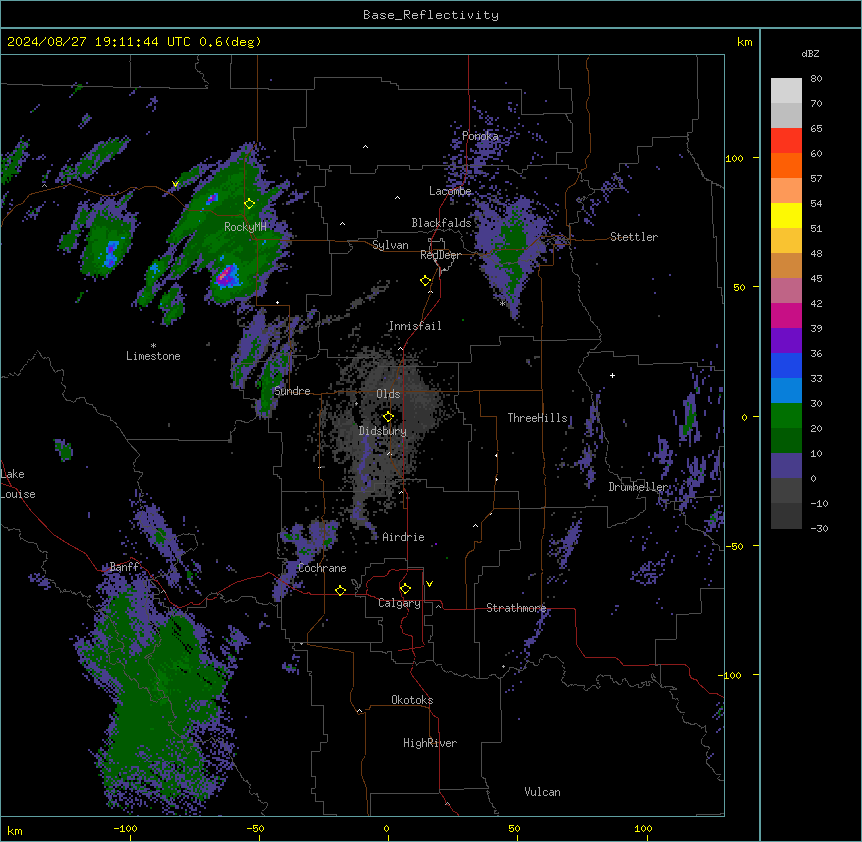862x842 pixels.
Task: Click the Cochrane city label
Action: (x=322, y=568)
